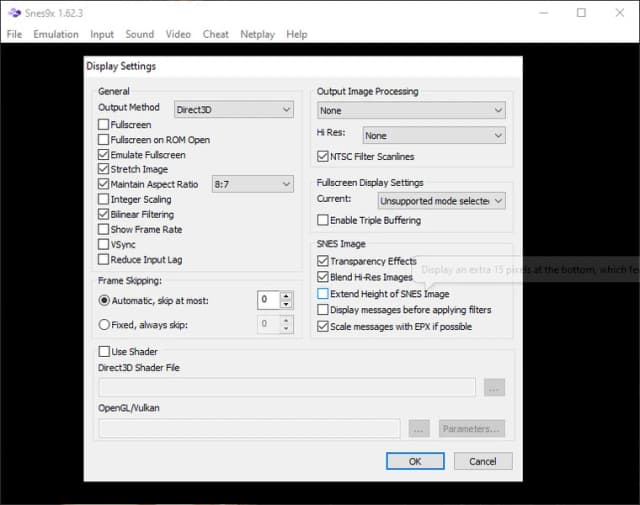
Task: Browse for OpenGL/Vulkan shader file
Action: coord(419,429)
